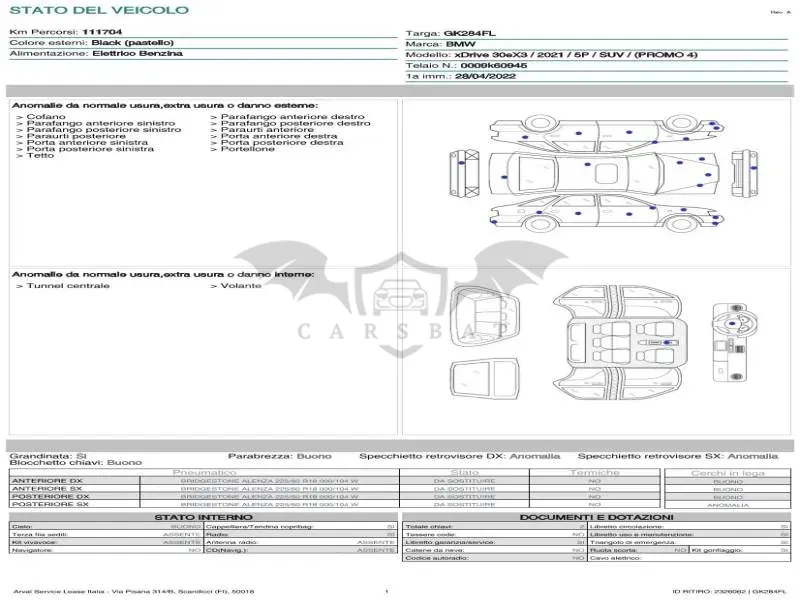Select the "Tetto" list entry
Screen dimensions: 800x600
(40, 156)
